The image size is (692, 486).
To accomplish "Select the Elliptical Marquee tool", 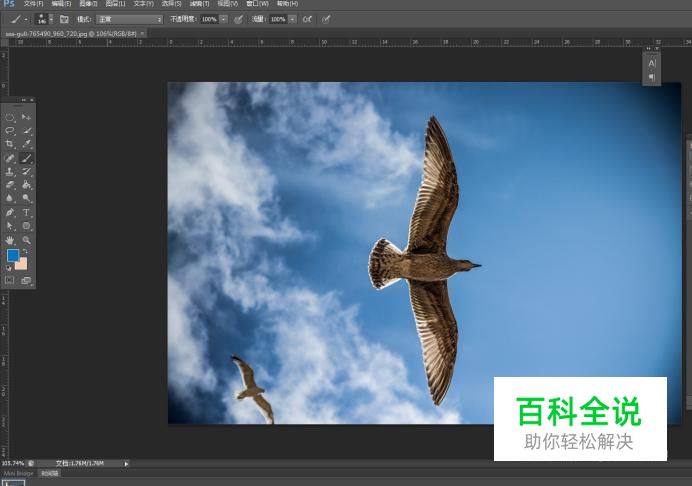I will click(x=10, y=117).
